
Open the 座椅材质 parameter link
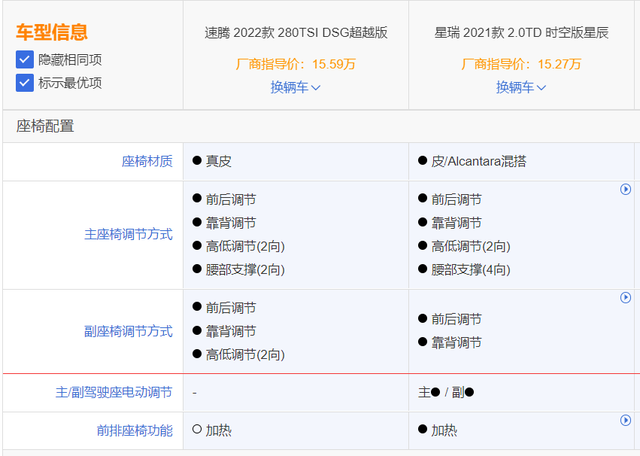(x=147, y=161)
